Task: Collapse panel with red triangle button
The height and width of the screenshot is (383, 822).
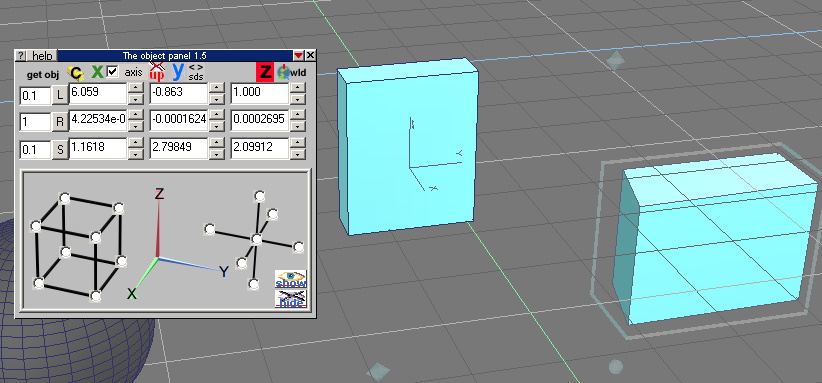Action: pyautogui.click(x=298, y=55)
